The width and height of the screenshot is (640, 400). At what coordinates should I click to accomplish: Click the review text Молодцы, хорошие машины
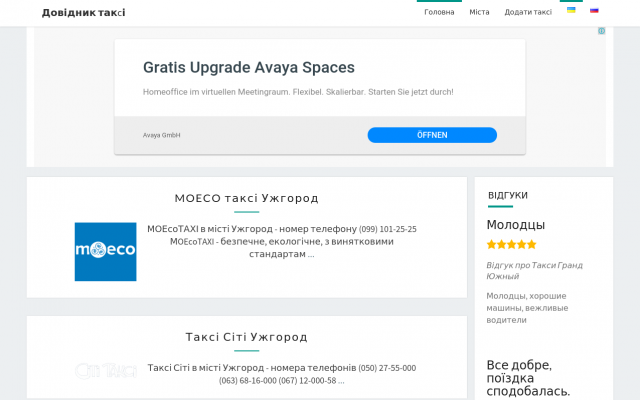(527, 308)
